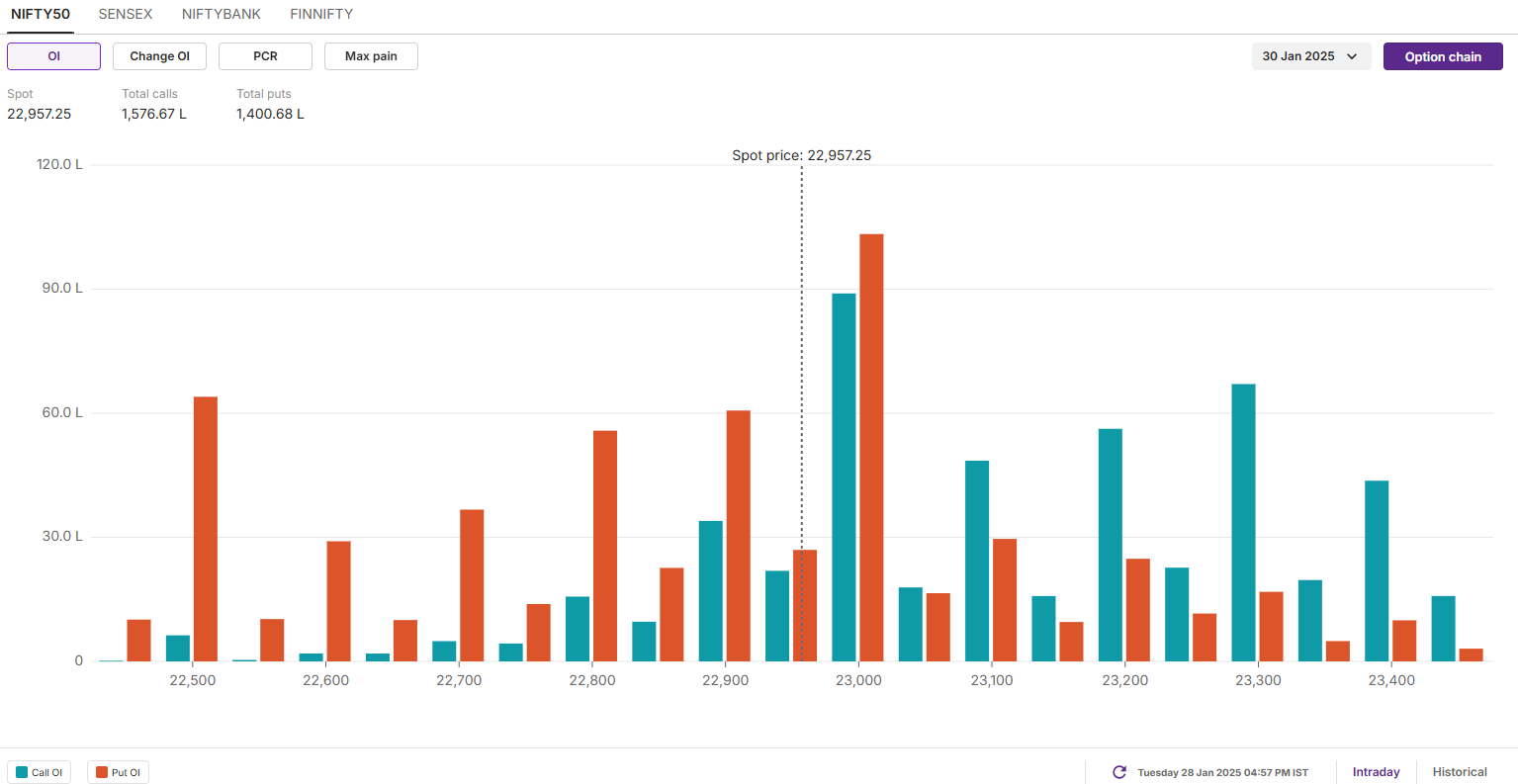This screenshot has width=1518, height=784.
Task: Click the orange Put OI swatch
Action: click(102, 772)
